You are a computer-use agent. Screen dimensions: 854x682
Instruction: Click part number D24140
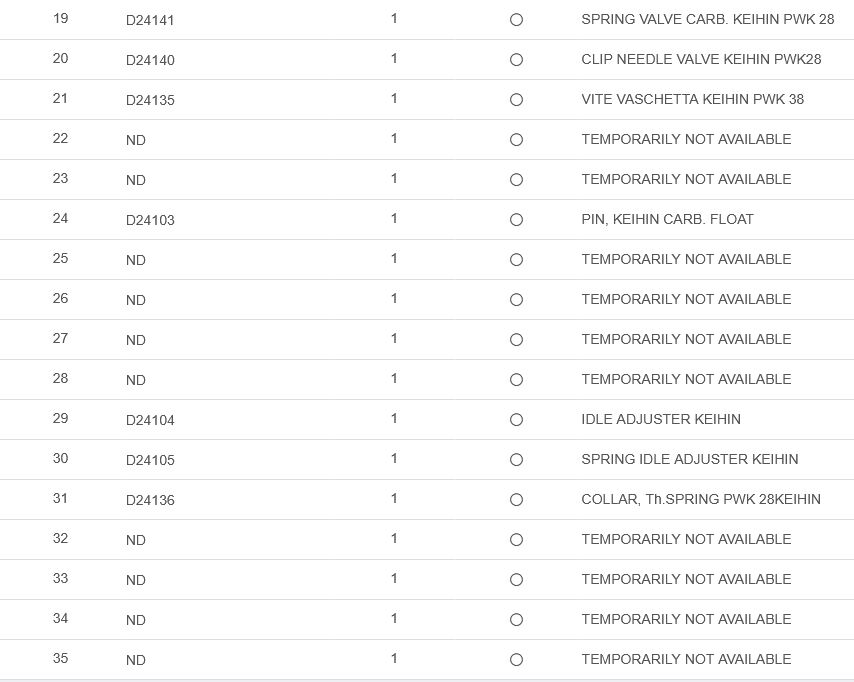tap(150, 60)
